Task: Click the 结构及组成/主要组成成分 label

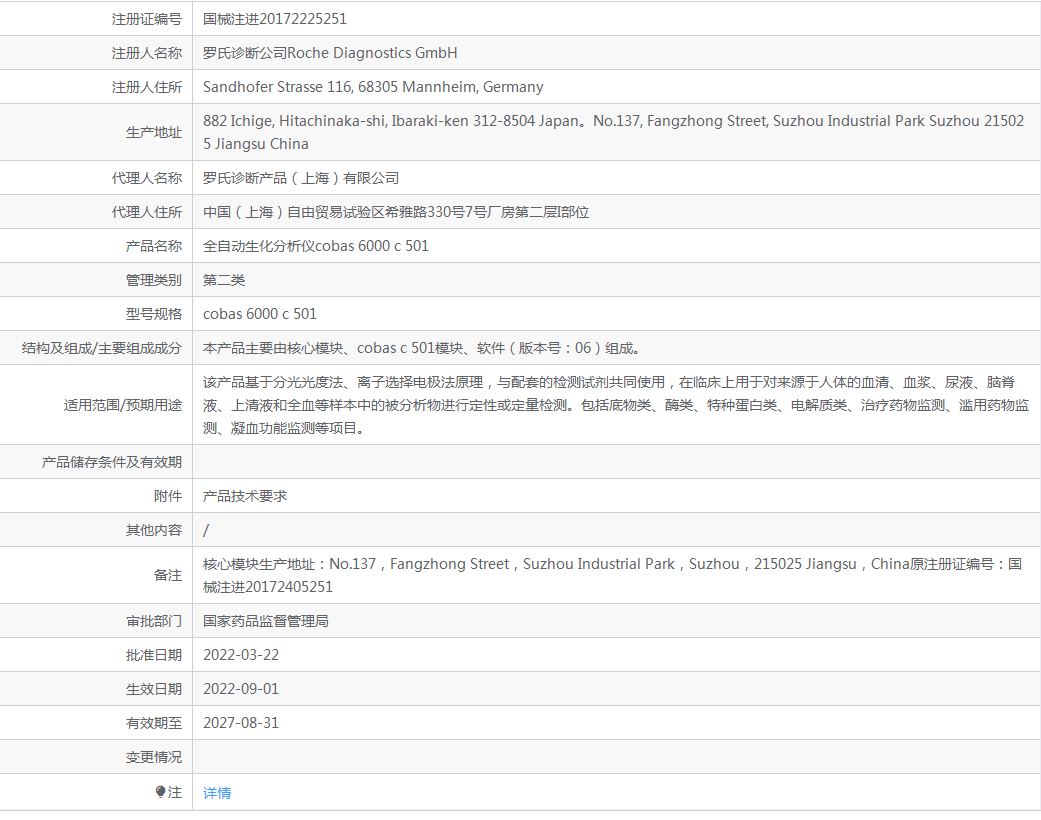Action: pos(101,348)
